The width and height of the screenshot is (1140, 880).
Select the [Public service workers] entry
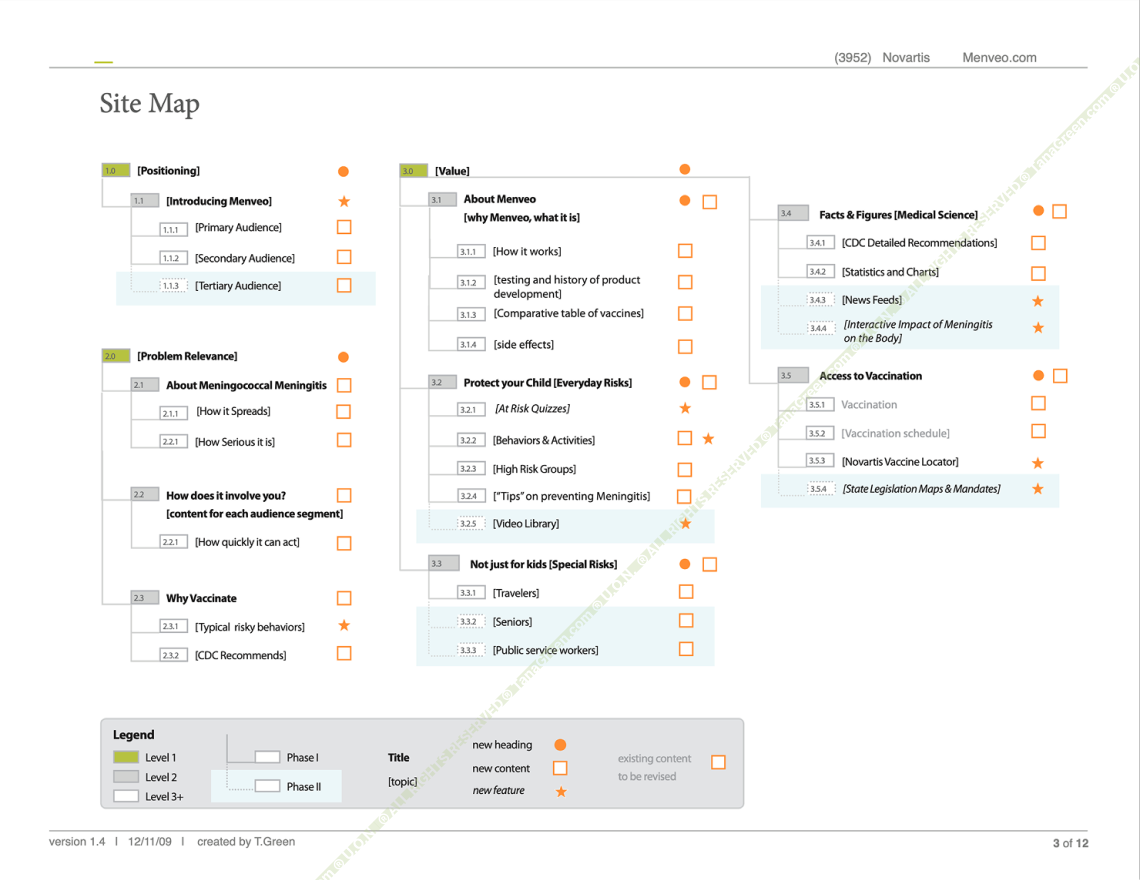pyautogui.click(x=545, y=651)
